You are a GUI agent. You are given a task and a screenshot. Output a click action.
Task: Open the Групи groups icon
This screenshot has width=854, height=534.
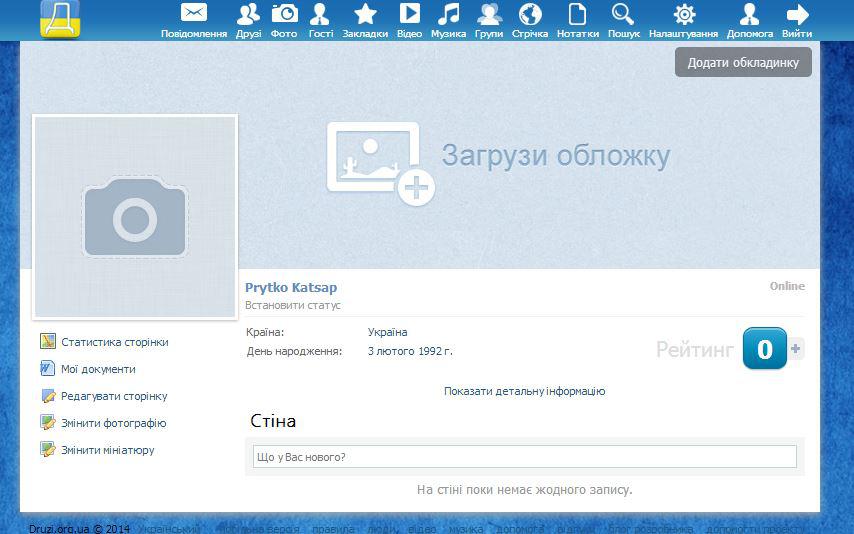[489, 14]
